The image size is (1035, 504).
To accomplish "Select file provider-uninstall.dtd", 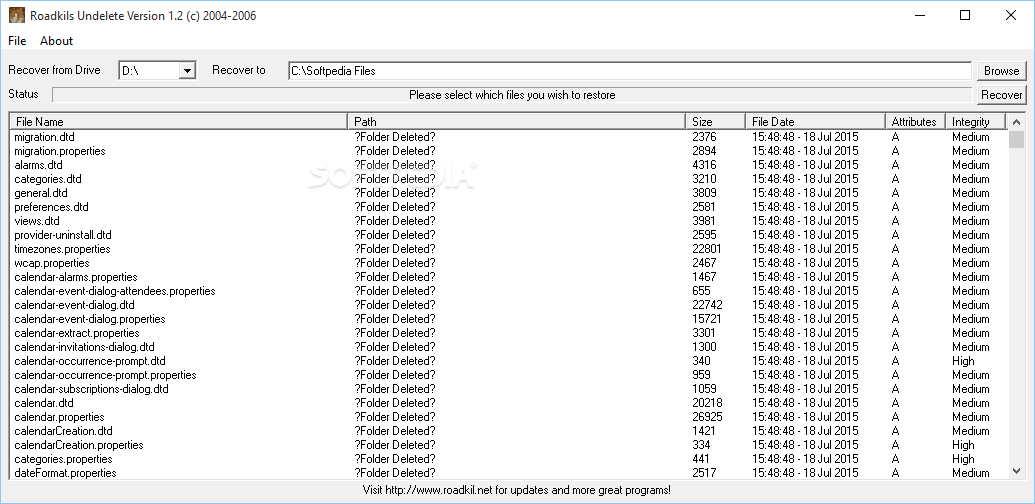I will (63, 235).
